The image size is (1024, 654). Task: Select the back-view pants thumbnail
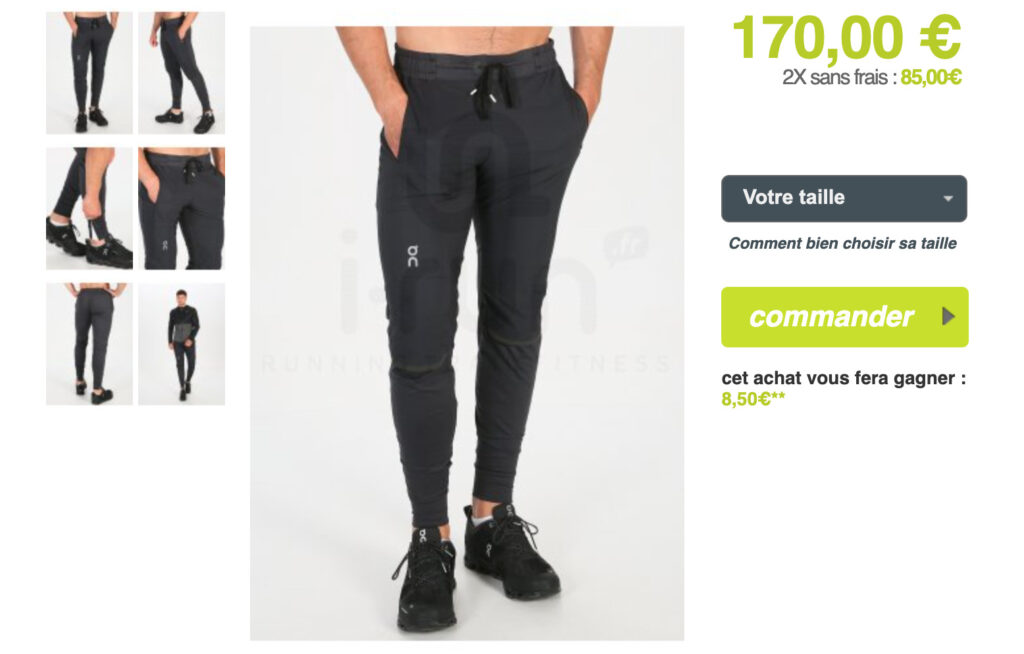tap(89, 344)
